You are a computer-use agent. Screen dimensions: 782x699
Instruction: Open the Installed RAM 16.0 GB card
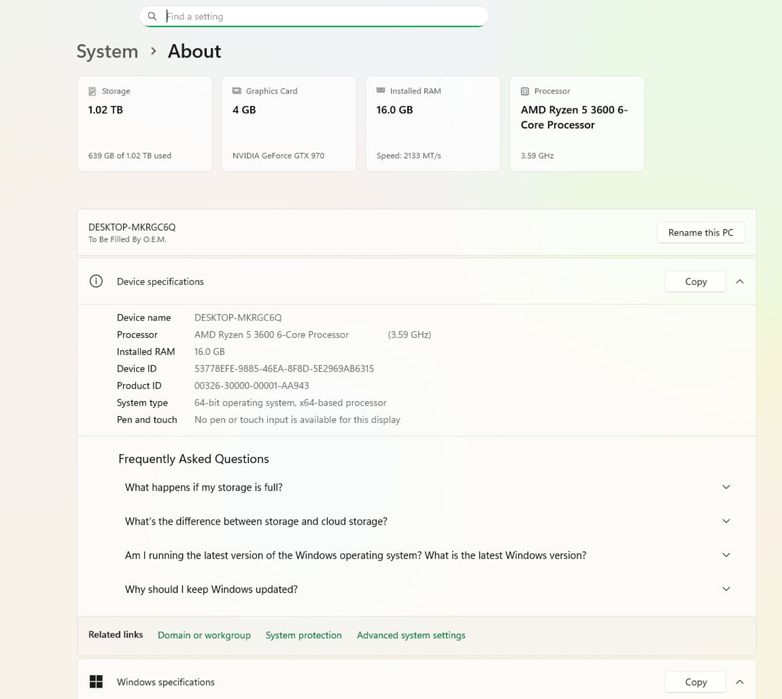[433, 124]
